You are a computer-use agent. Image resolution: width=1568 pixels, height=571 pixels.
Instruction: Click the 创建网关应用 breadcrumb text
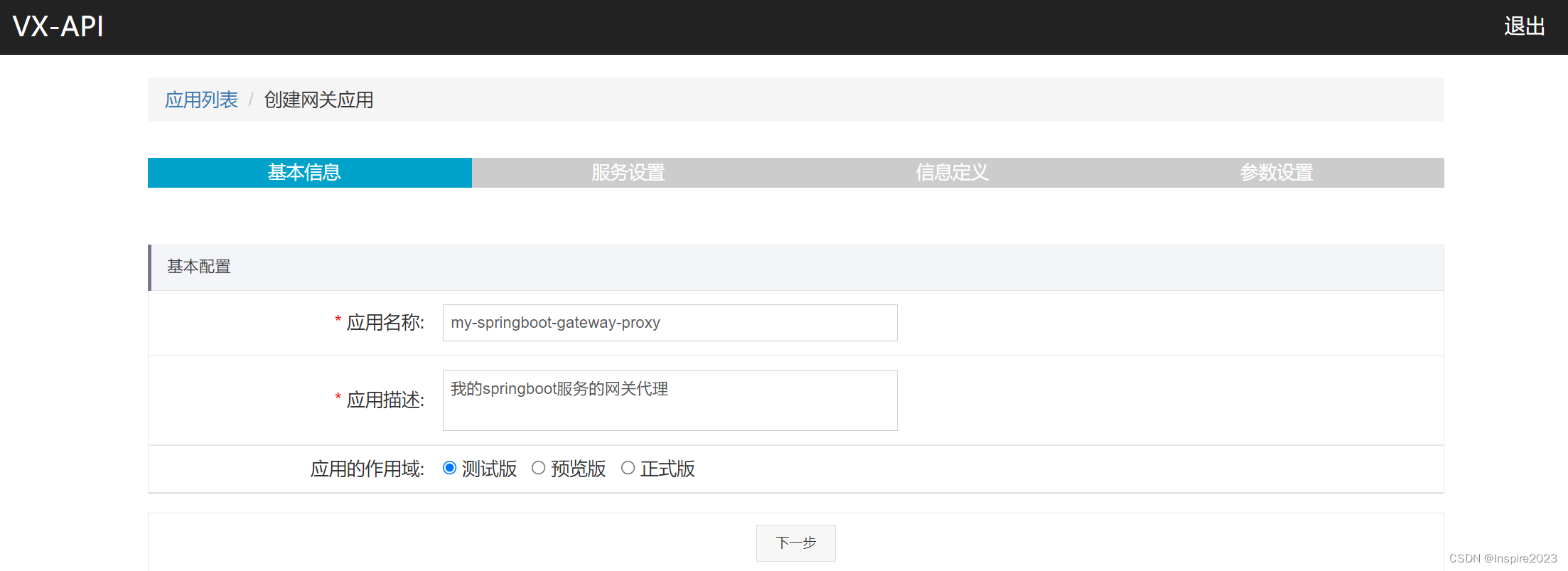pos(318,100)
